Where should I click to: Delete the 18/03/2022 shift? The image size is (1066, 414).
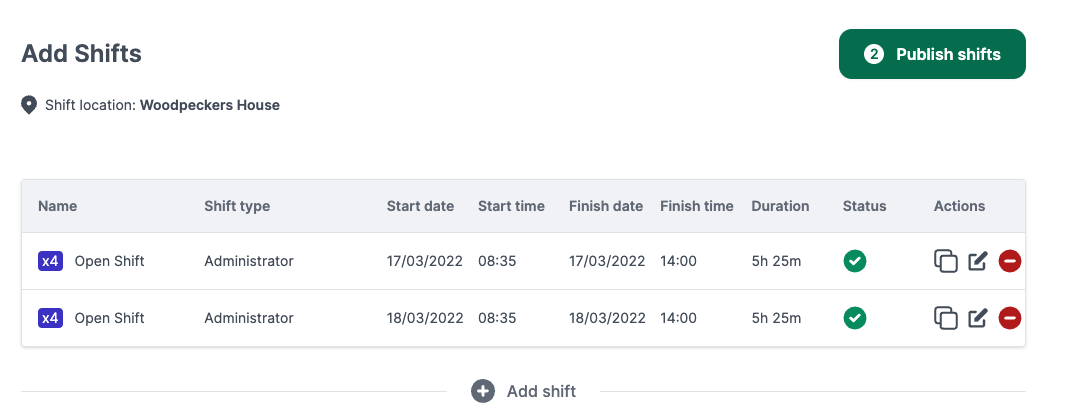pyautogui.click(x=1010, y=319)
